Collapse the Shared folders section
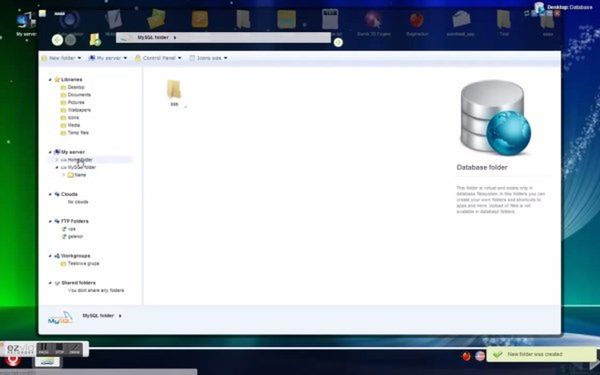The width and height of the screenshot is (600, 375). [x=50, y=283]
